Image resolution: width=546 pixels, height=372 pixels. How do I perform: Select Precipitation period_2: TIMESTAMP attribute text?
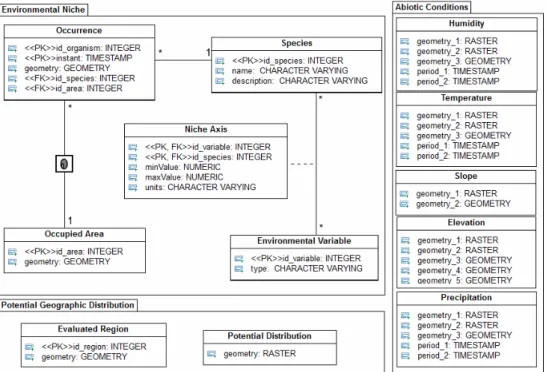pyautogui.click(x=459, y=356)
